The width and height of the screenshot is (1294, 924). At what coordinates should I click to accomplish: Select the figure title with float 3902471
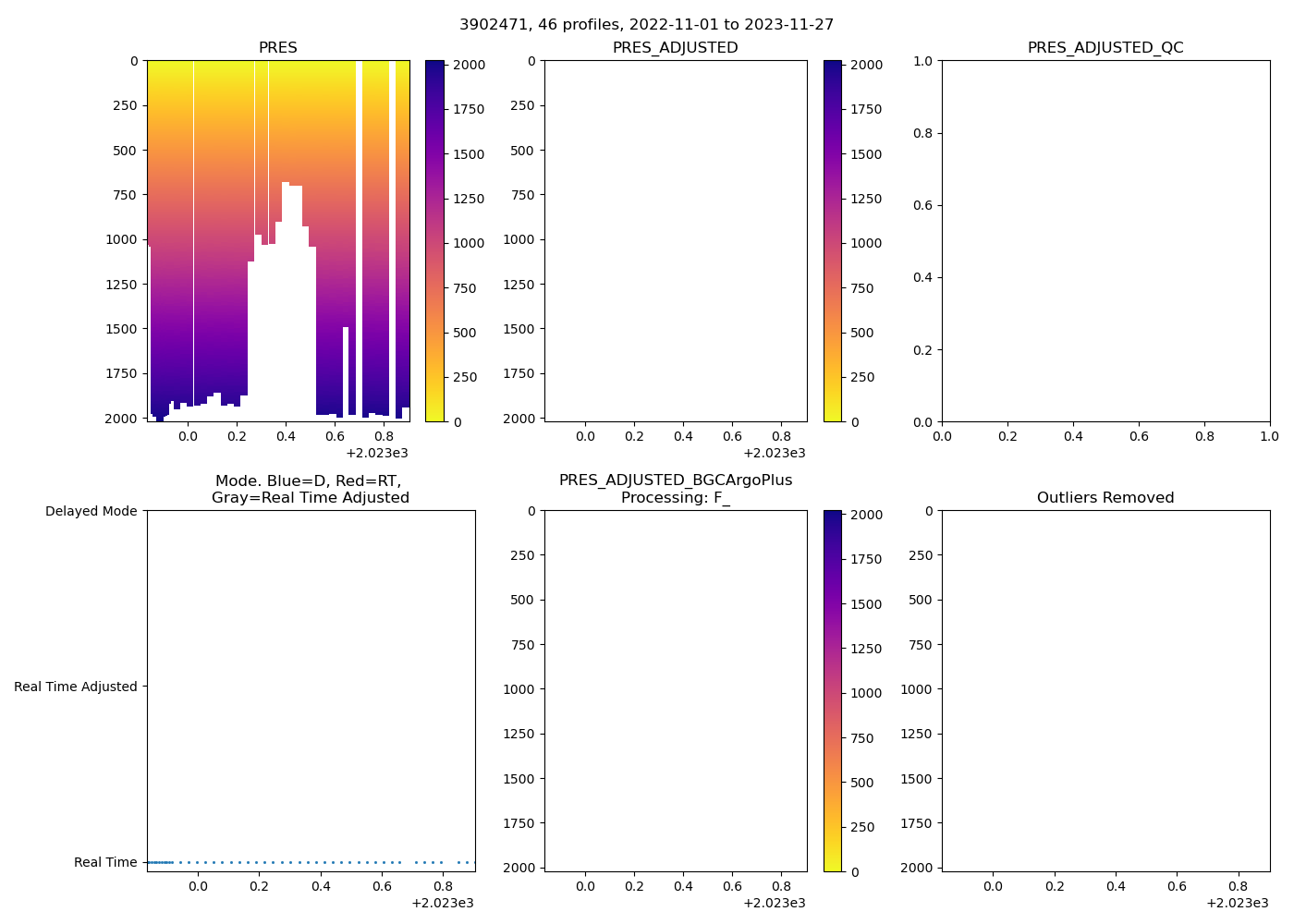point(646,25)
